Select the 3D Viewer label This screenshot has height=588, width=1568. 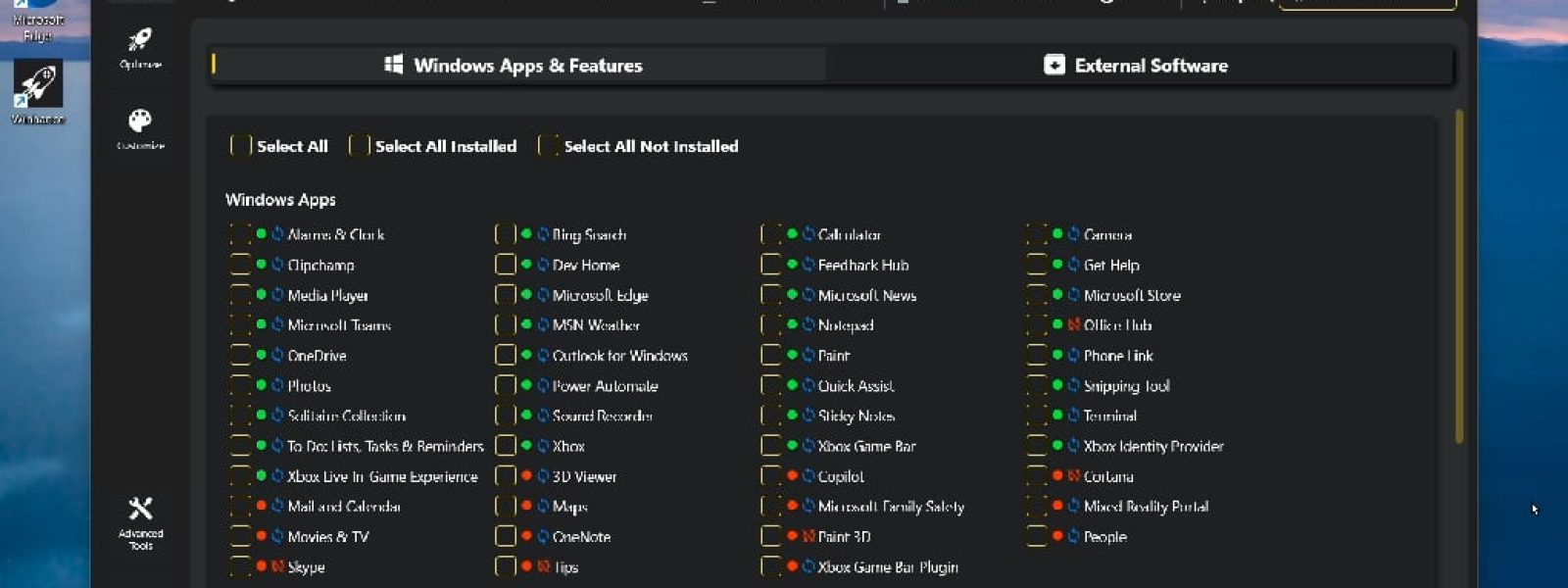(585, 476)
